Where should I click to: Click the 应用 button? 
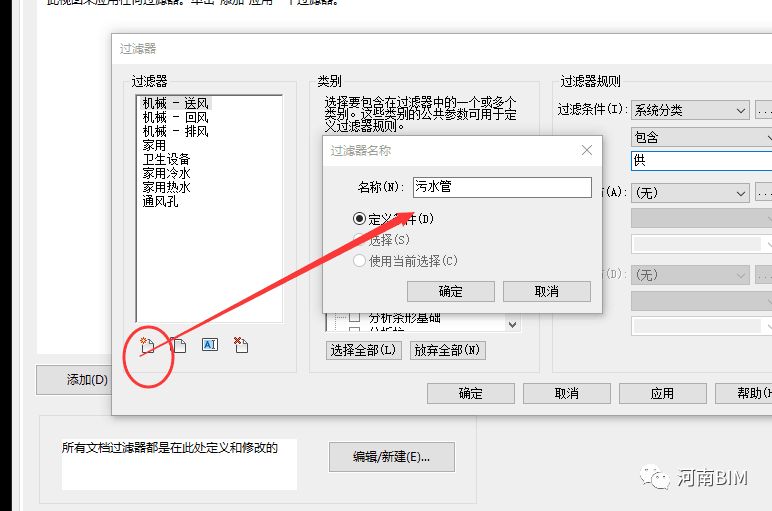click(x=663, y=393)
